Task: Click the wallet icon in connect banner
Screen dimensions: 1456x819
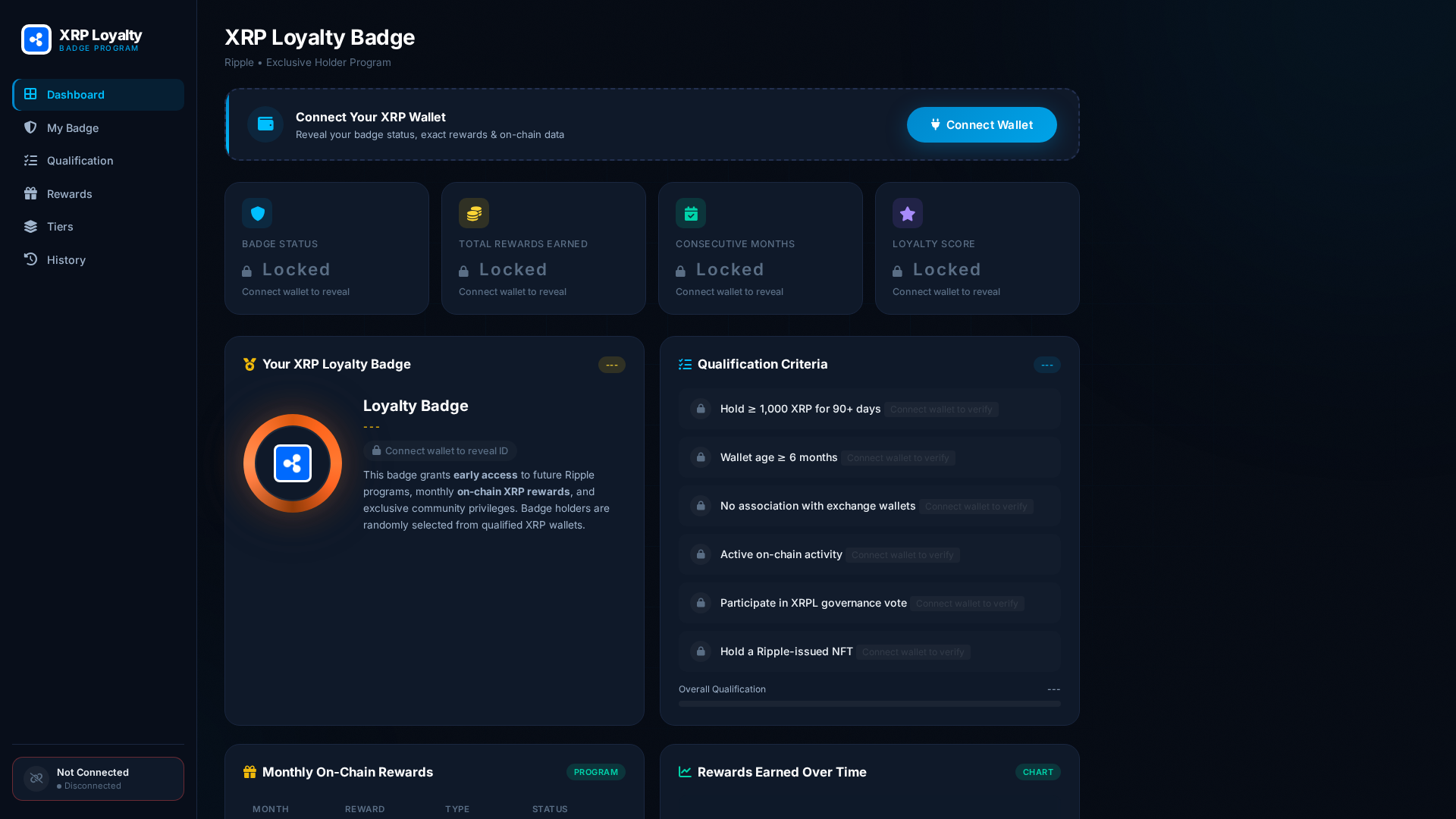Action: (265, 124)
